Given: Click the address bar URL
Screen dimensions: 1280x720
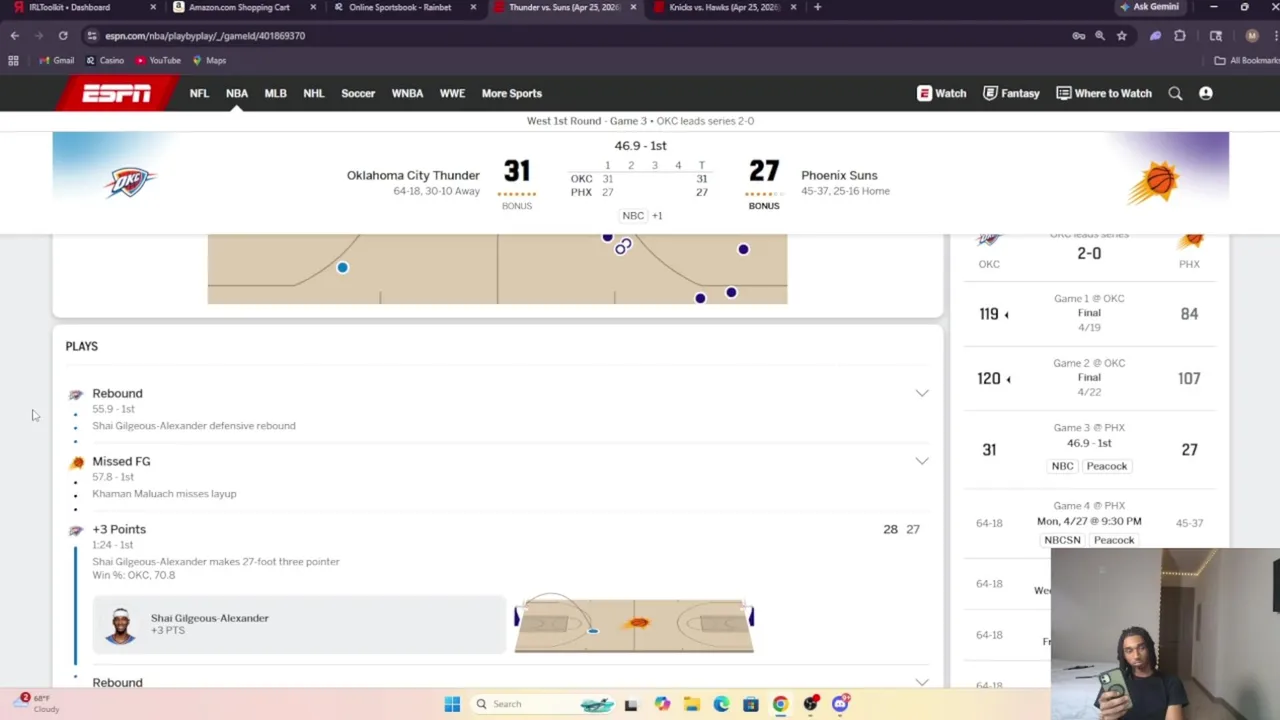Looking at the screenshot, I should [x=205, y=35].
